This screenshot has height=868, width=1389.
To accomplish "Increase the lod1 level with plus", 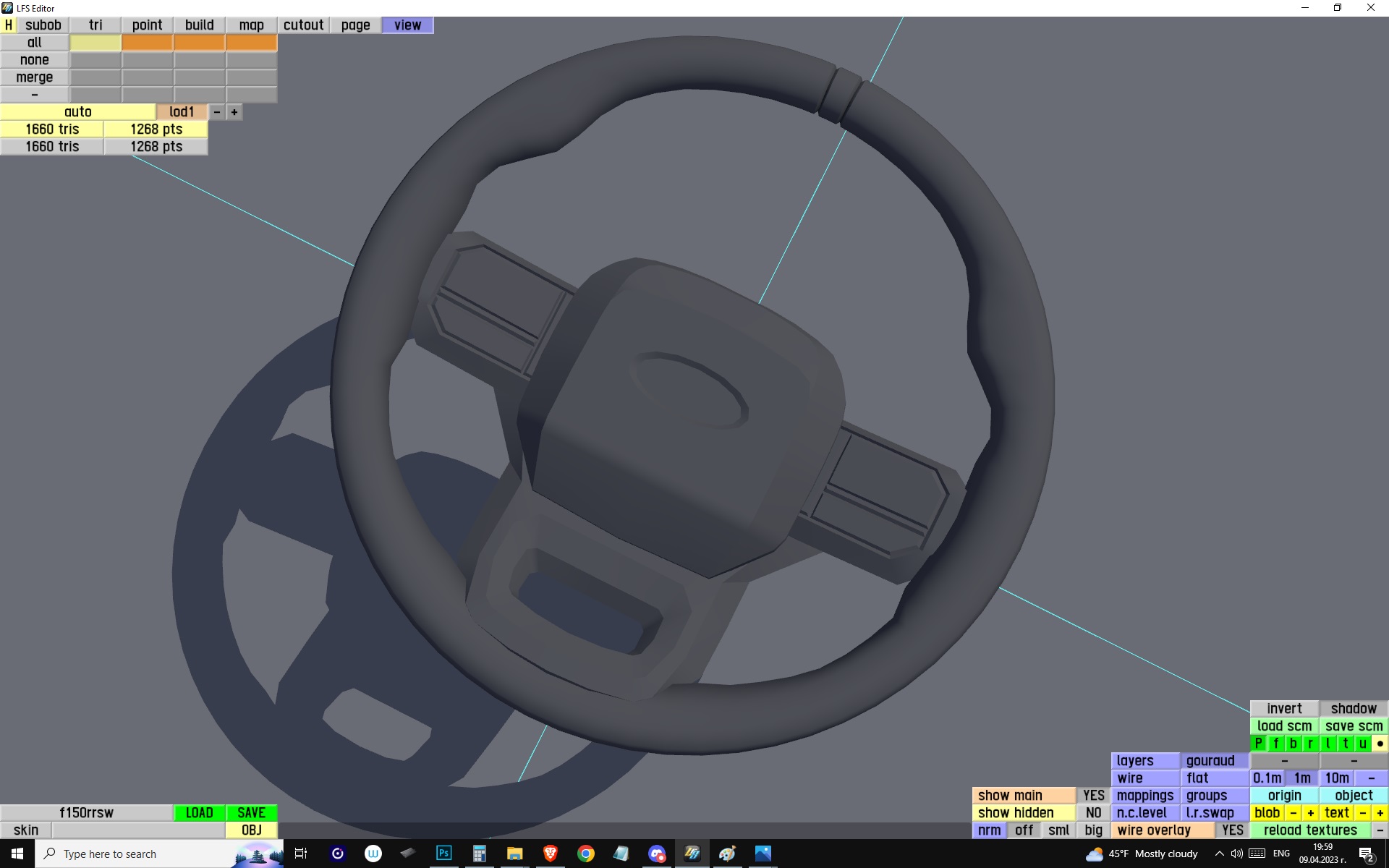I will click(x=234, y=112).
